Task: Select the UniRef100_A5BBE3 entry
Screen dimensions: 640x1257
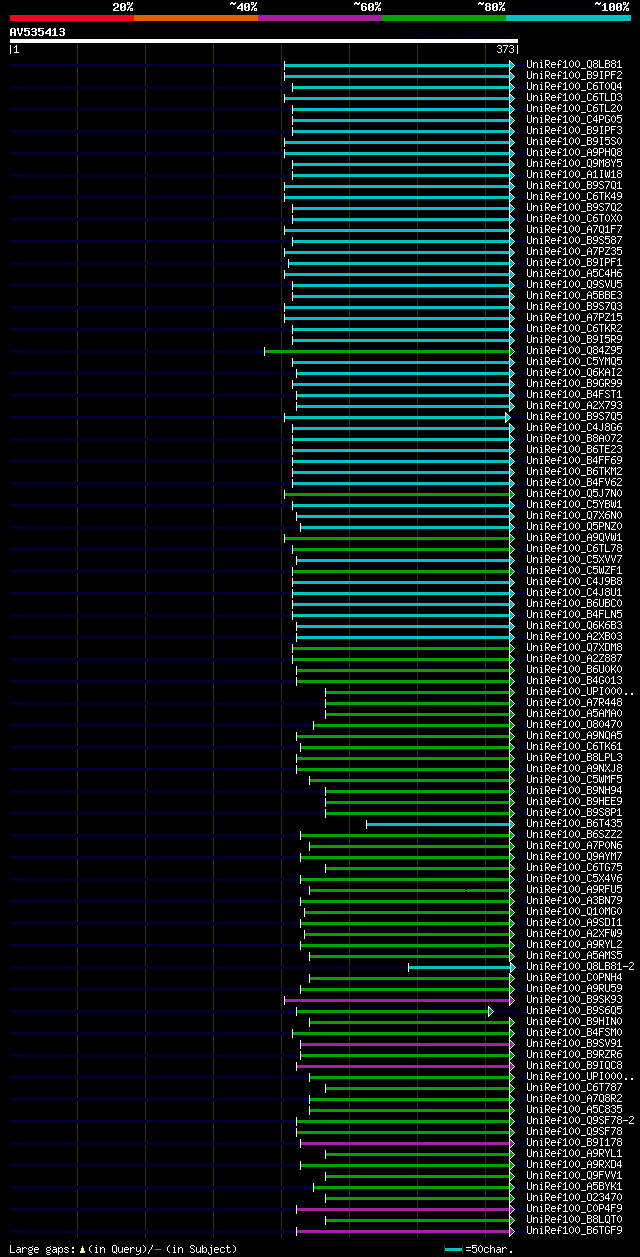Action: coord(574,296)
